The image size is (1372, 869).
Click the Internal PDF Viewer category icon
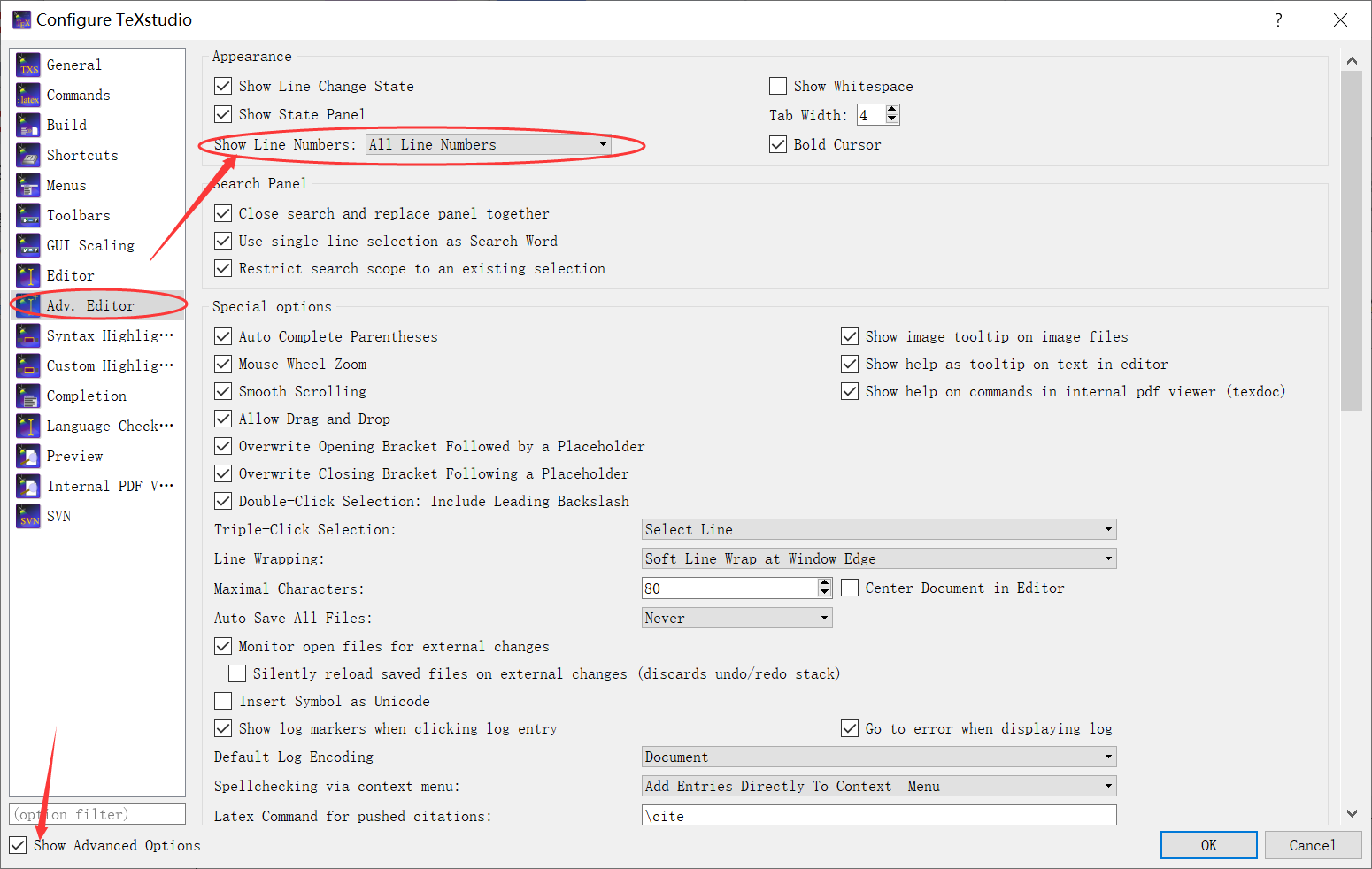coord(28,486)
